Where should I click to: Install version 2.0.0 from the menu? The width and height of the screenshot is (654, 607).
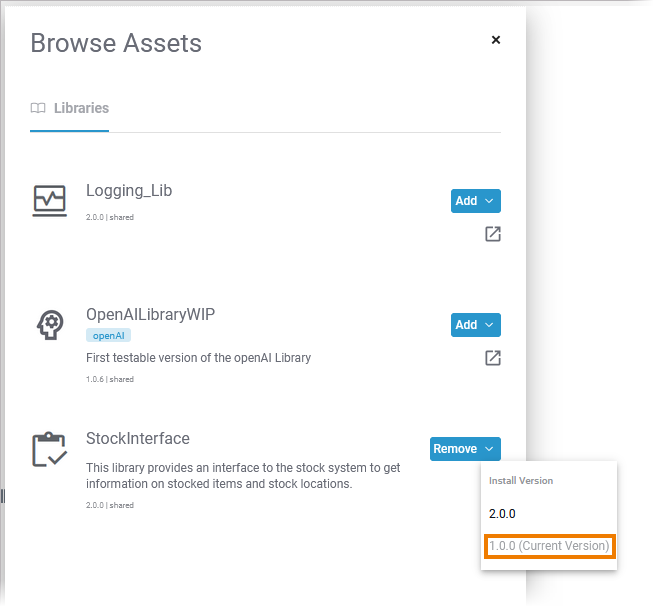[x=502, y=514]
